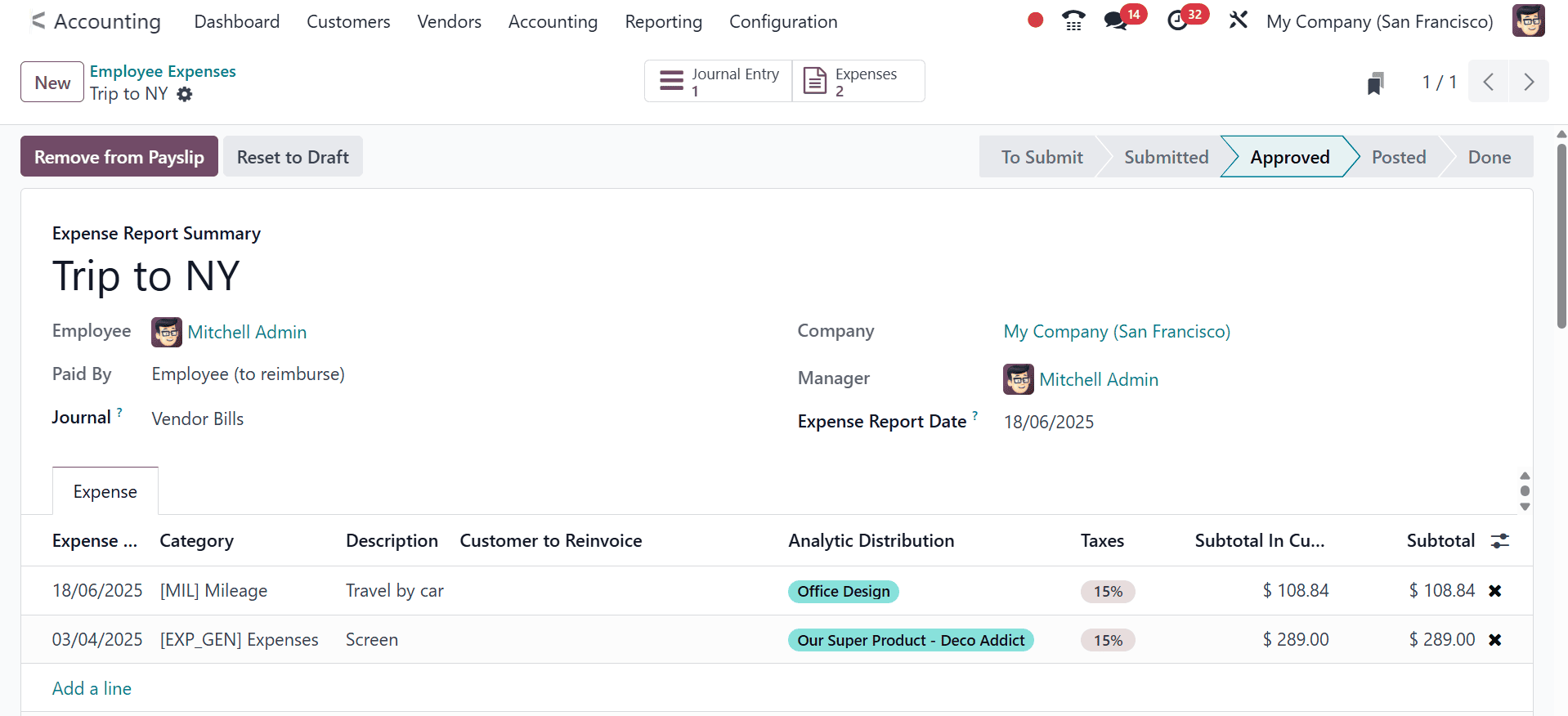Click the Trip to NY title field
The height and width of the screenshot is (716, 1568).
click(146, 275)
